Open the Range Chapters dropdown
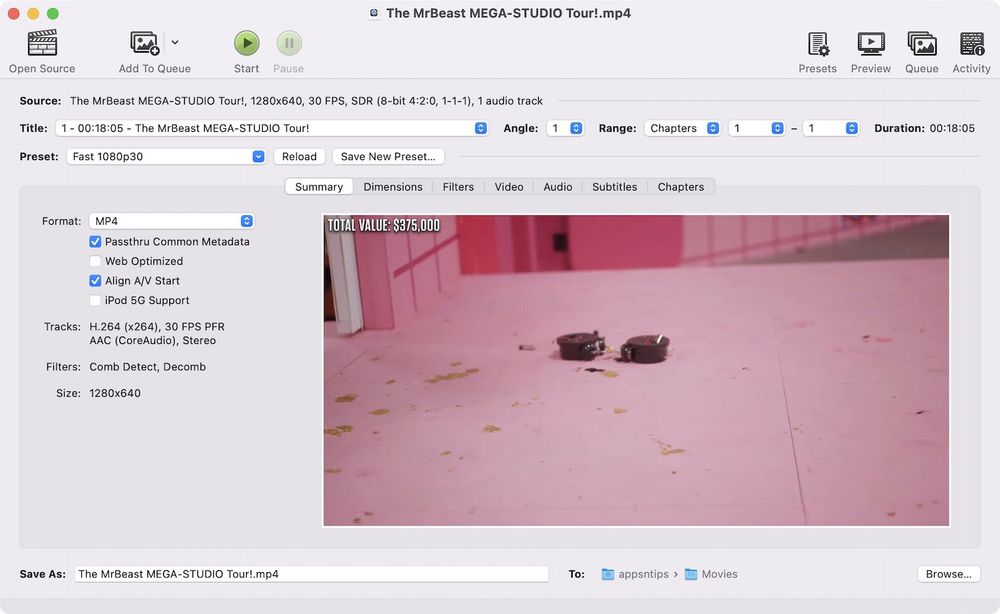 point(683,128)
